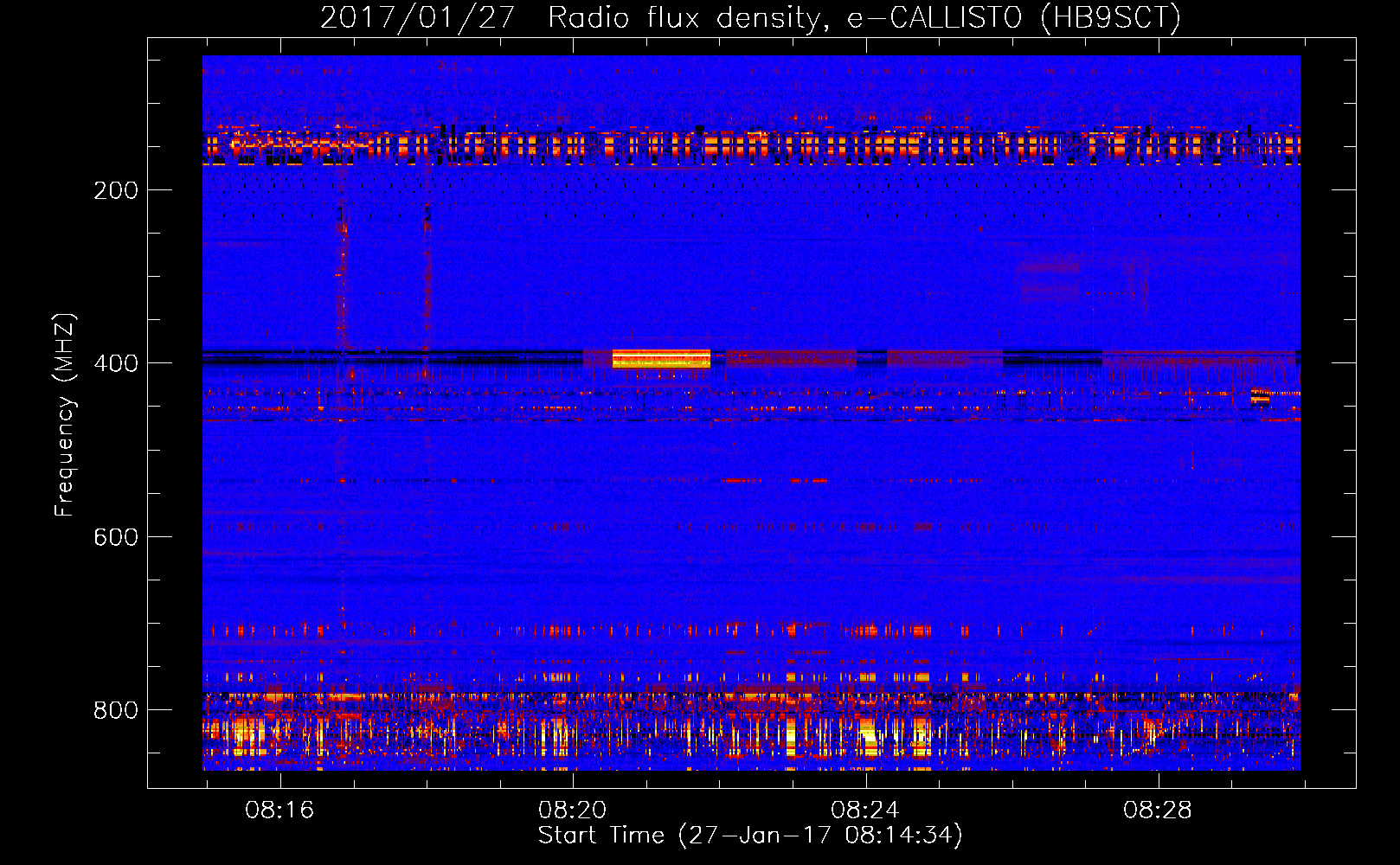Click the plot title "2017/01/27 Radio flux density, e-CALLISTO (HB9SCT)"
1400x865 pixels.
750,17
